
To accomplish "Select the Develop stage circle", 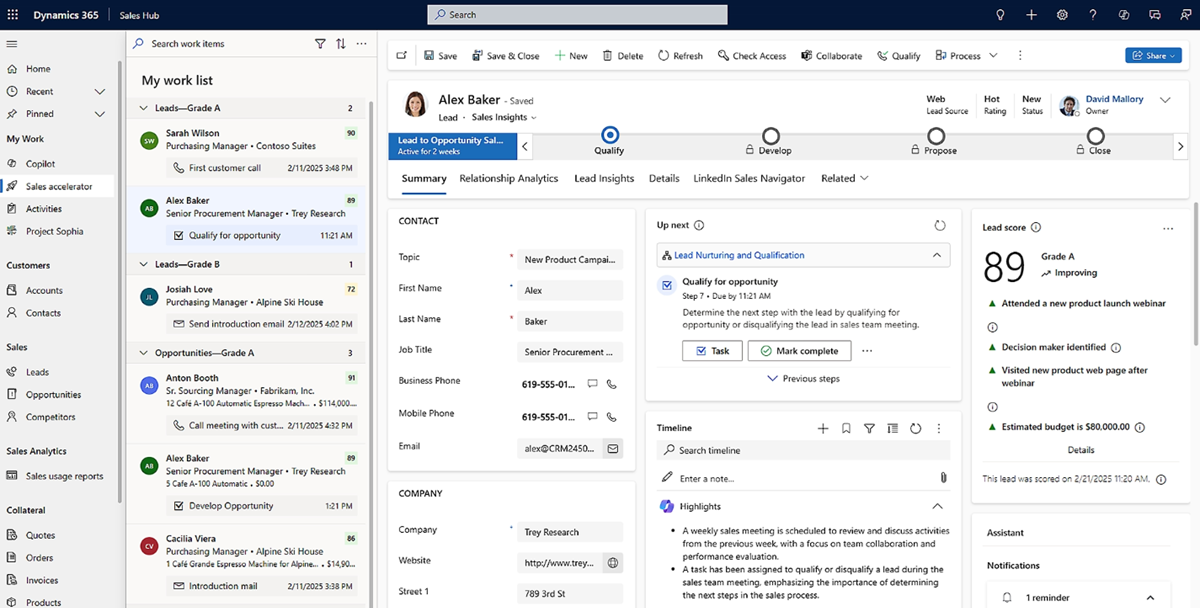I will [770, 135].
